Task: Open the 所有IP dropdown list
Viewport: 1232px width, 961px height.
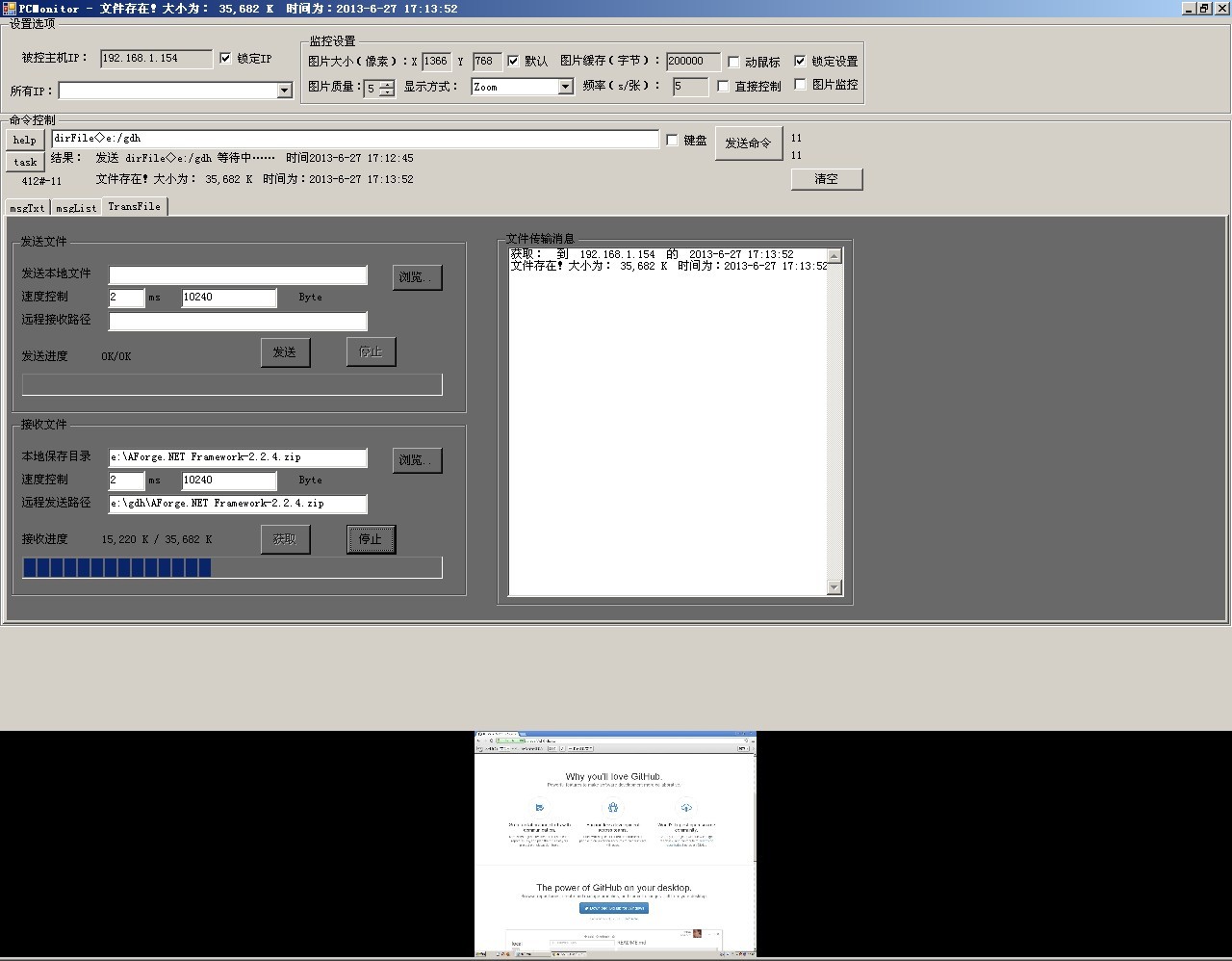Action: pos(284,91)
